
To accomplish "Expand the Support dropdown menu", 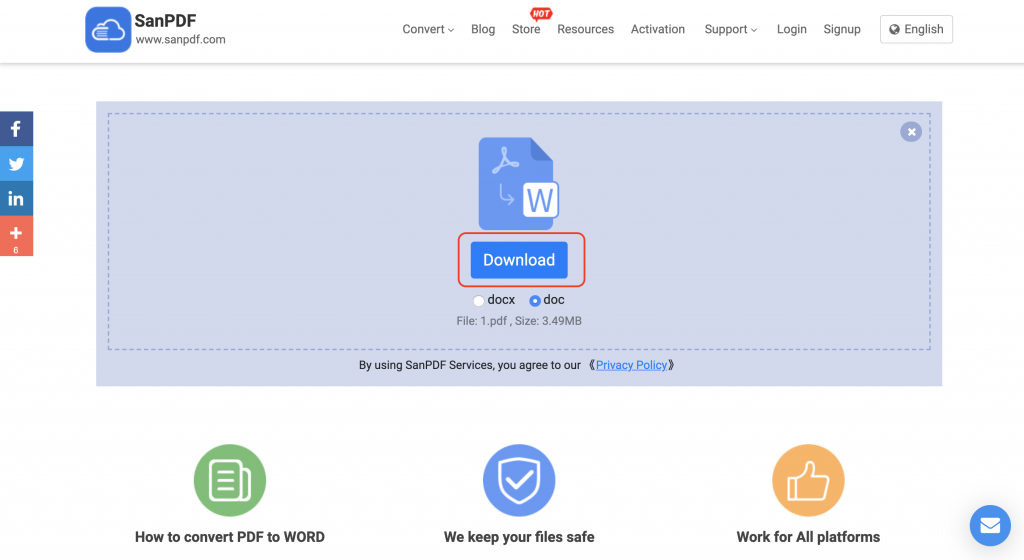I will (731, 29).
